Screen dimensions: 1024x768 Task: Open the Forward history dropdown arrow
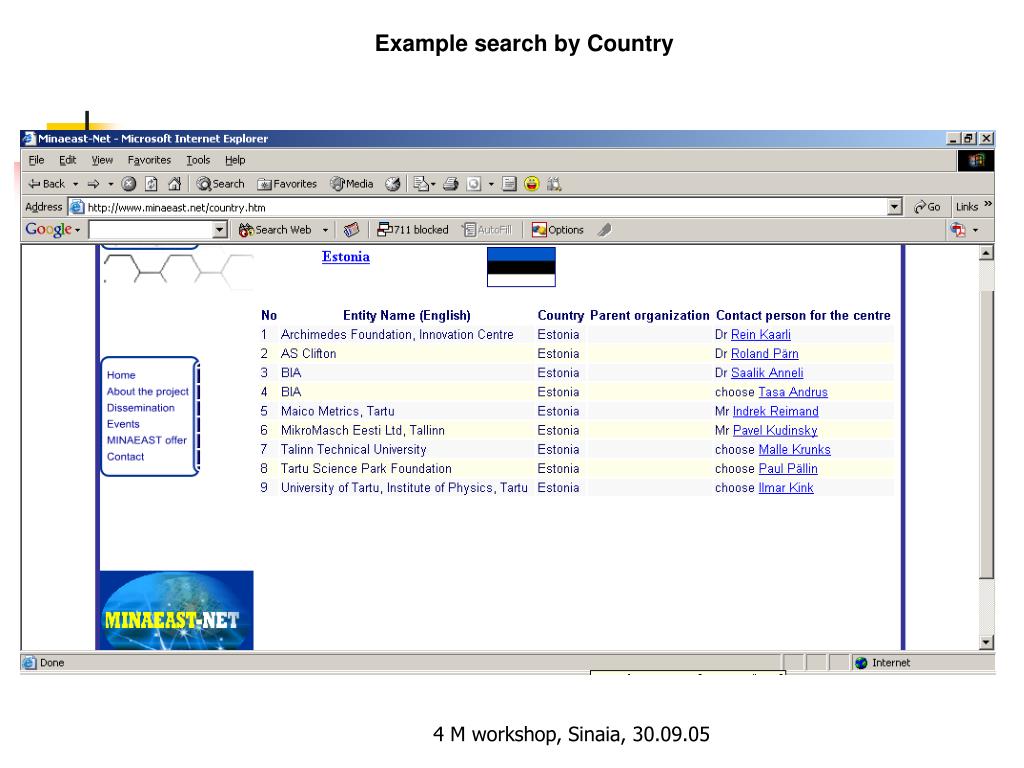[110, 184]
